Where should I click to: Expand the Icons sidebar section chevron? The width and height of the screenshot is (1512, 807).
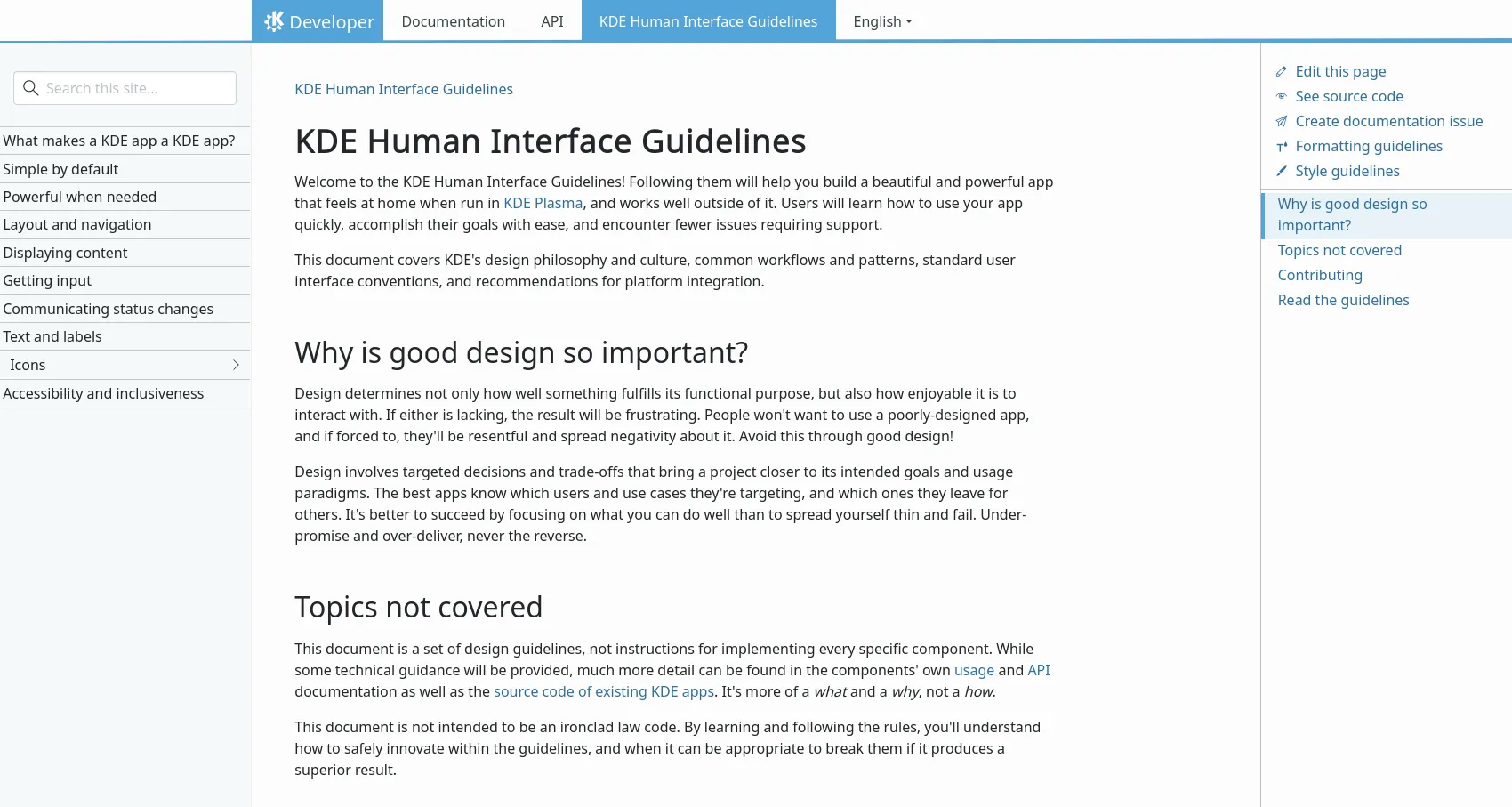236,365
